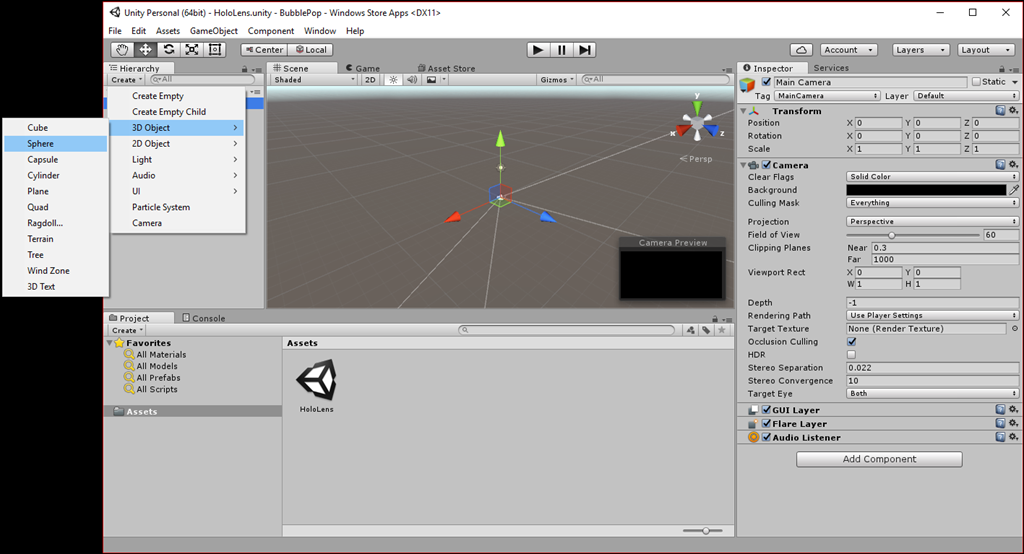
Task: Enable the Static checkbox
Action: click(976, 82)
